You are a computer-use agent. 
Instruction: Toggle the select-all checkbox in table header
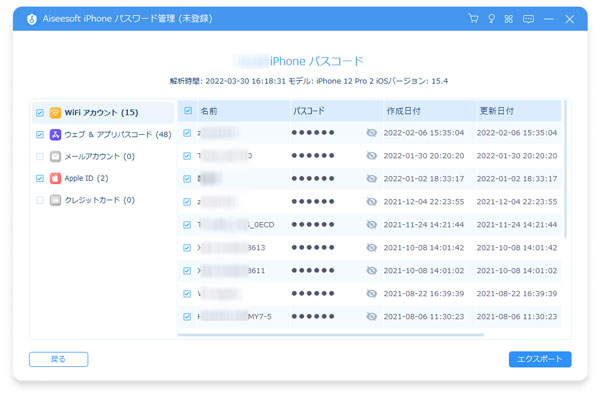188,111
